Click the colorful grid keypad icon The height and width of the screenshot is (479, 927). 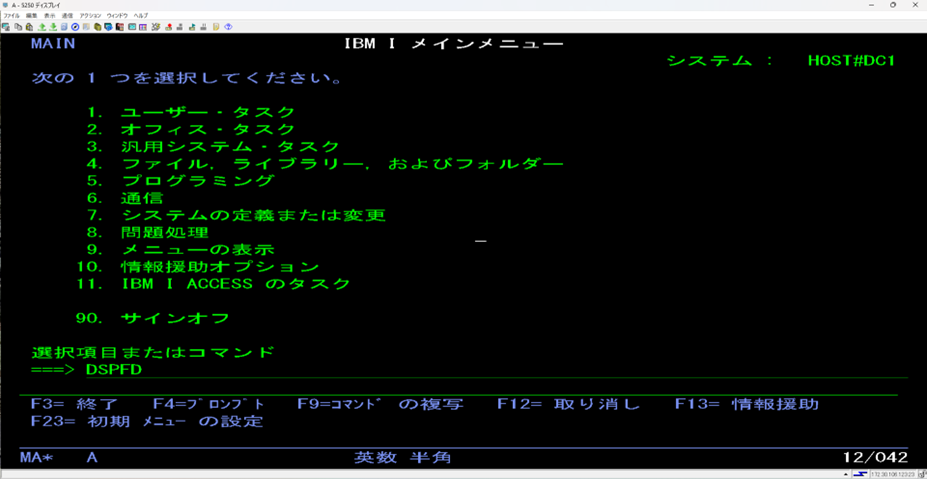tap(143, 27)
